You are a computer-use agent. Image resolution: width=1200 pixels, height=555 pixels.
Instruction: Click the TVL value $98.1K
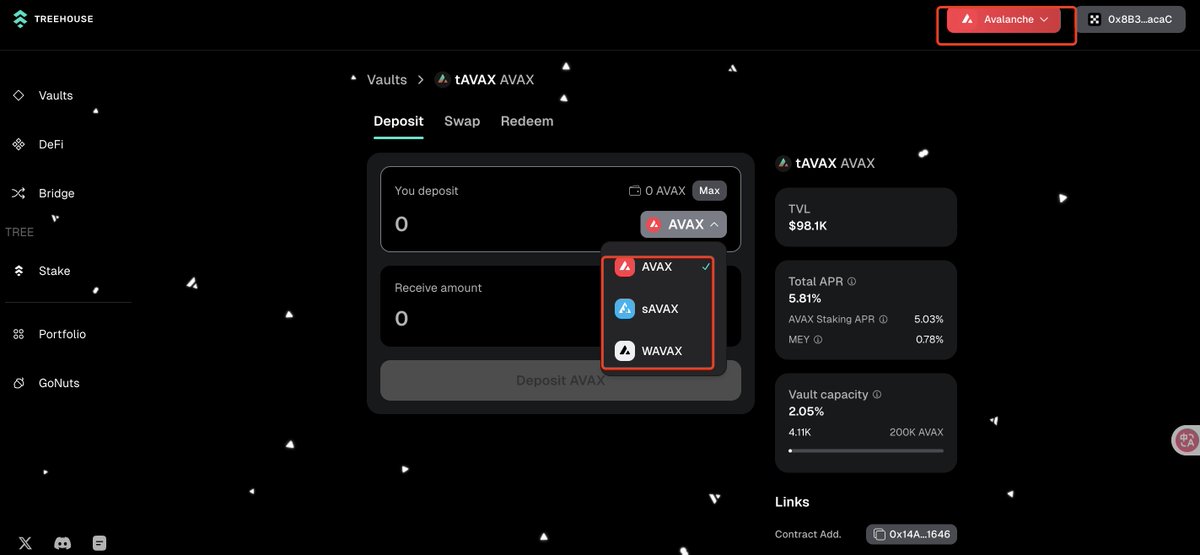tap(808, 226)
